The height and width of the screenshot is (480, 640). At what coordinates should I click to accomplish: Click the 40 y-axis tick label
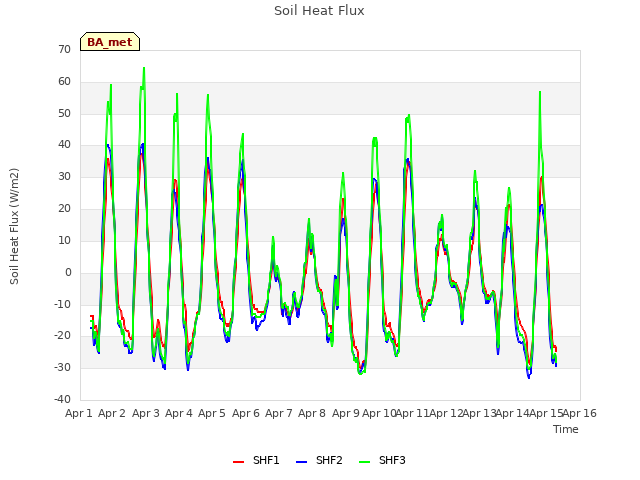coord(64,144)
